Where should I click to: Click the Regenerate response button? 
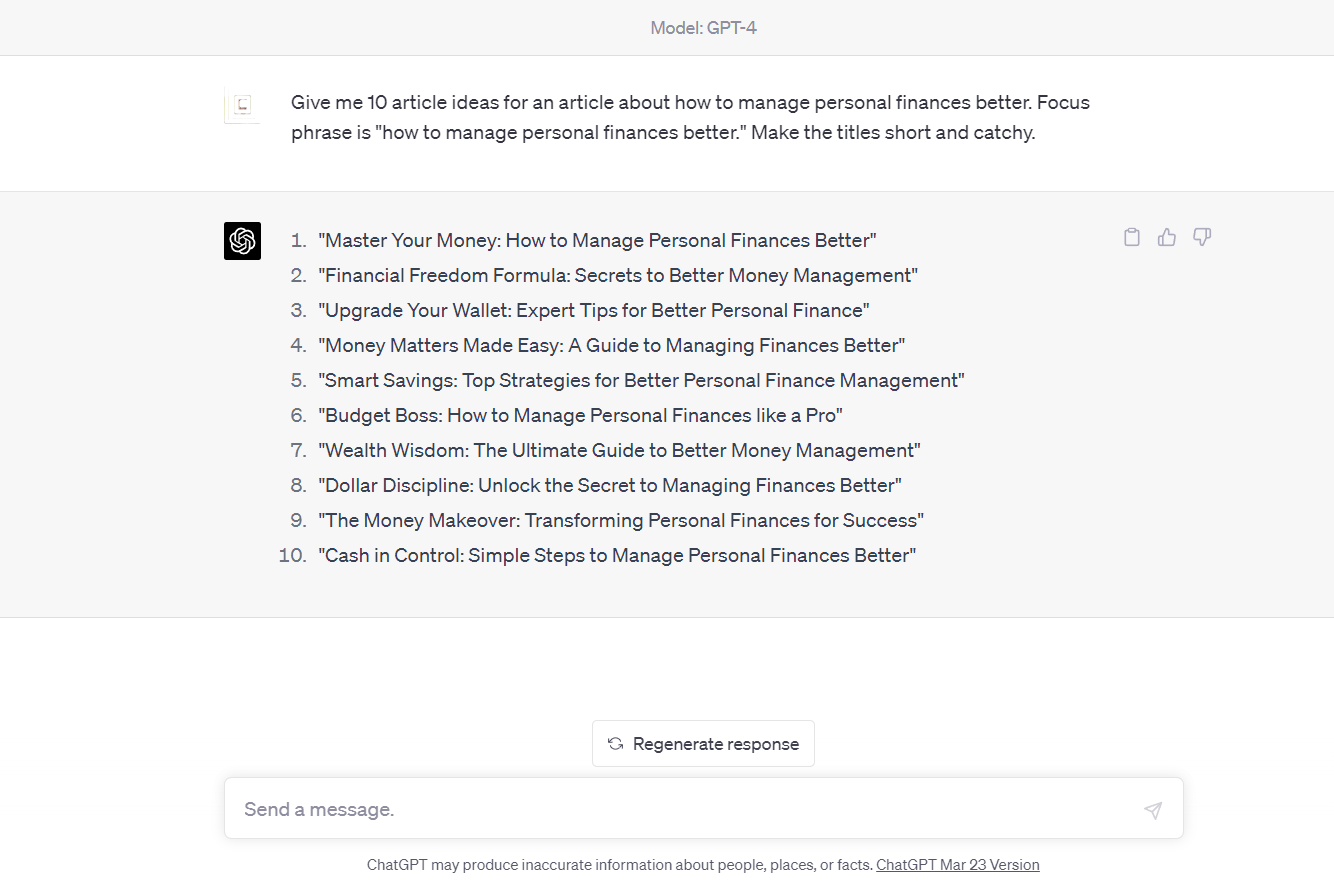(x=703, y=743)
